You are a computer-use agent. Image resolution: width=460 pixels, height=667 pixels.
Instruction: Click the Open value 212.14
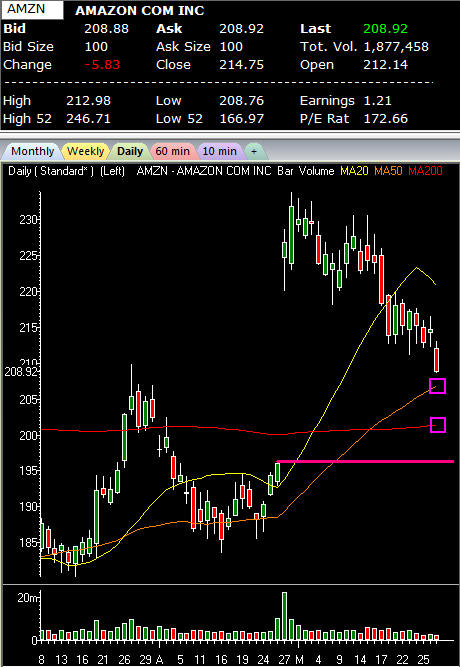coord(386,65)
